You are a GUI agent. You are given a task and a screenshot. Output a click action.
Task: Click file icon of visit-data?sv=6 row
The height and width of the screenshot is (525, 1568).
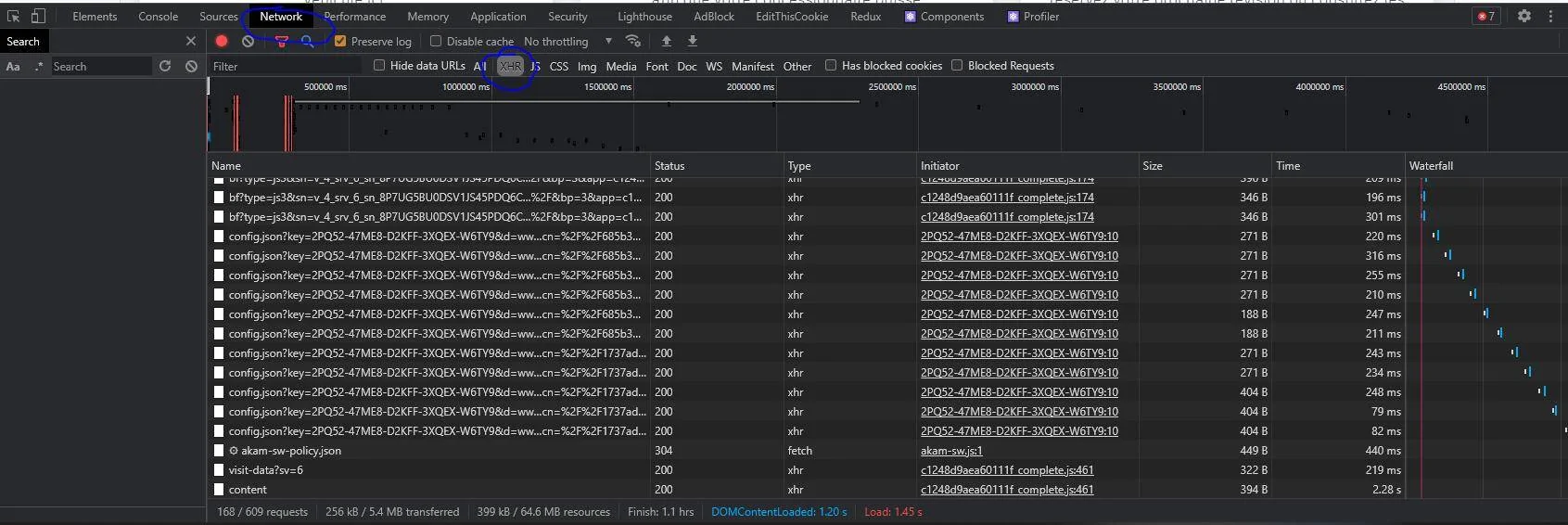219,470
